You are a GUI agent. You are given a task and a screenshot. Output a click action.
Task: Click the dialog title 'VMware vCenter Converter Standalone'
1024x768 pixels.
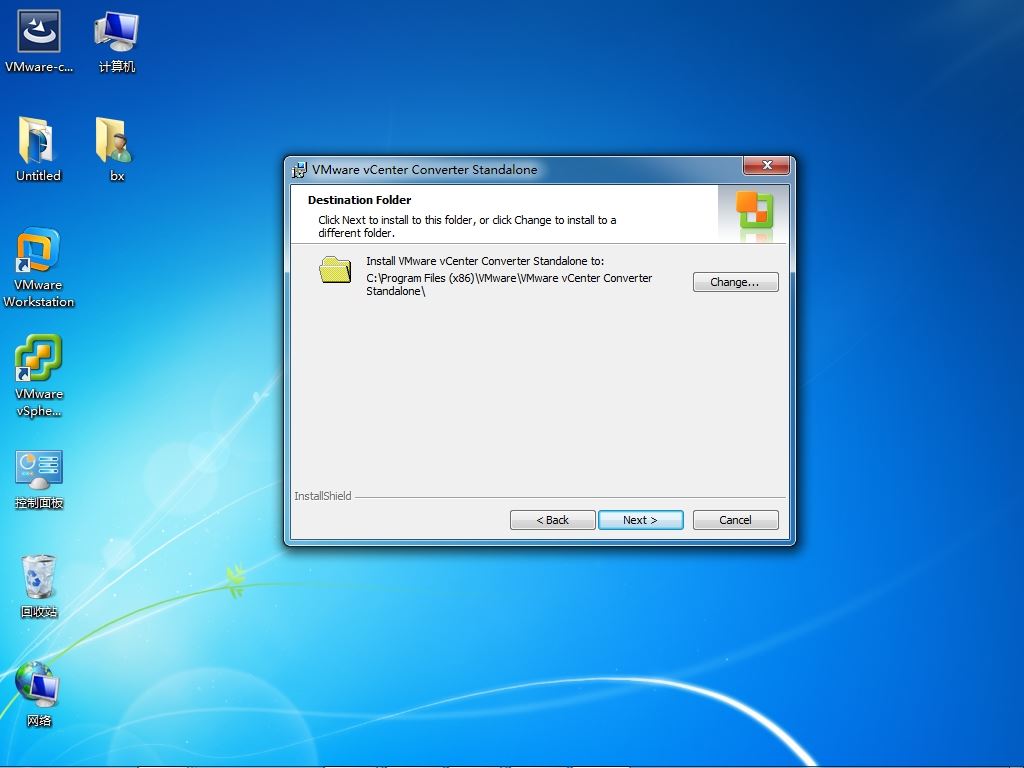[x=424, y=170]
